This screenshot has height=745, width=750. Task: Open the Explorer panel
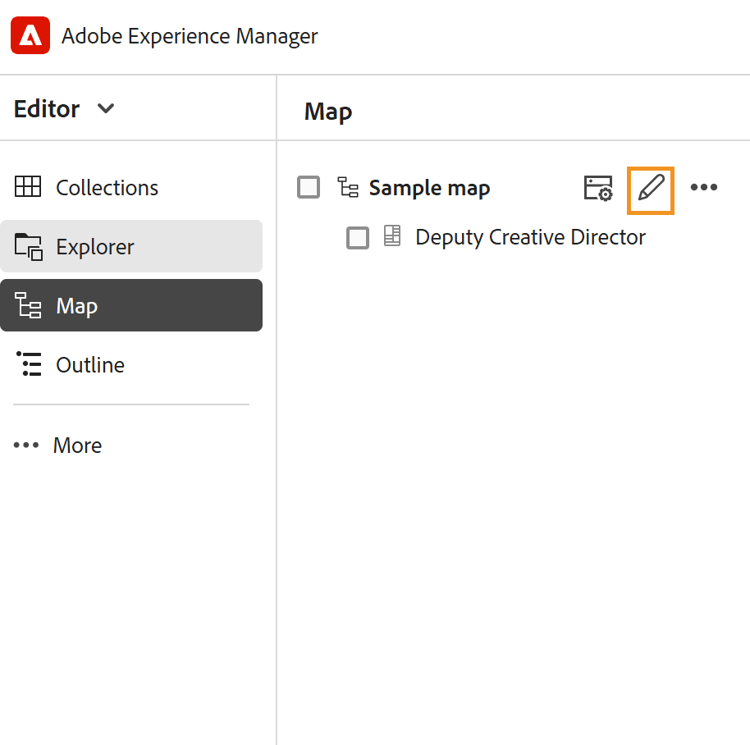[95, 247]
